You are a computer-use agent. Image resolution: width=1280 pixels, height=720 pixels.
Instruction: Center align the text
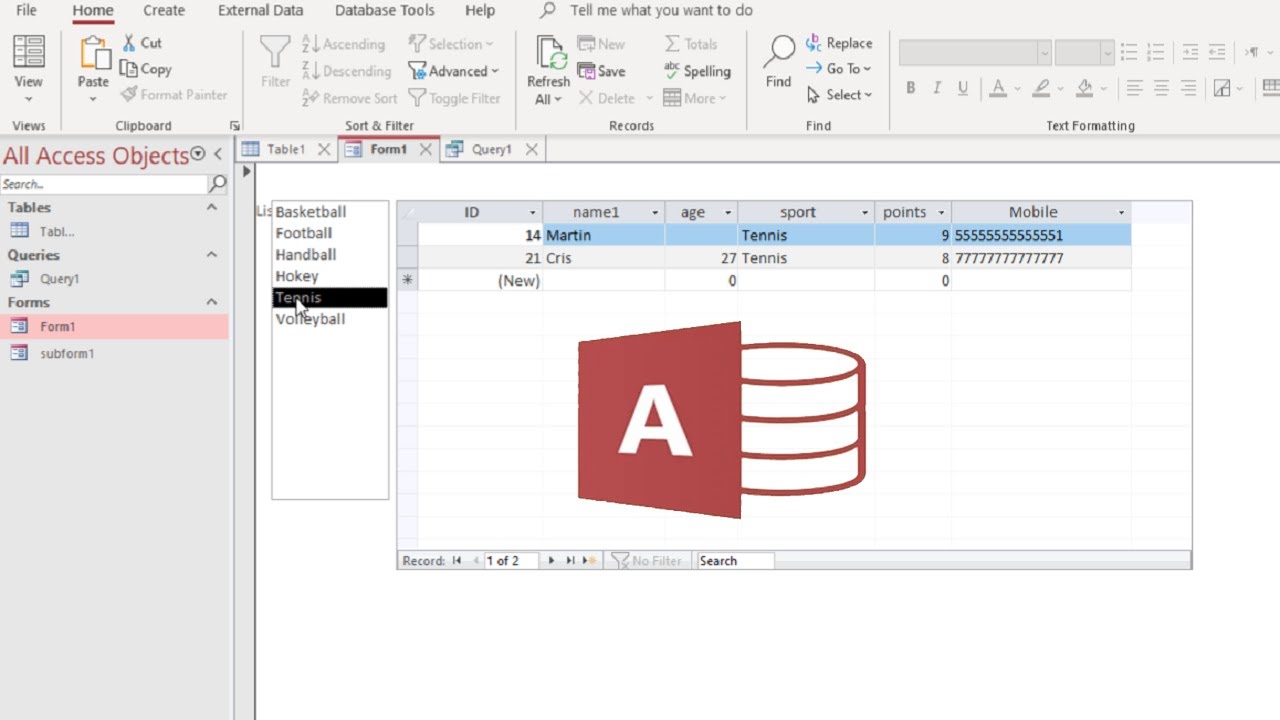pos(1161,88)
